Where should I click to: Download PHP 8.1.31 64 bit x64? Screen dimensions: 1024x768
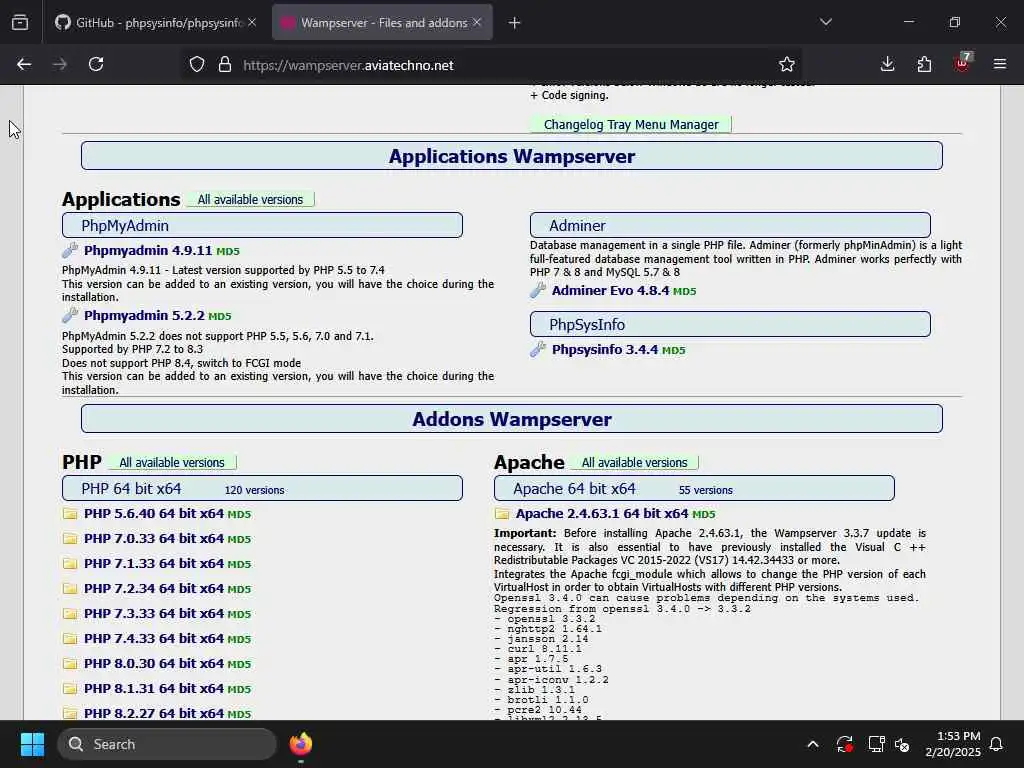[x=154, y=689]
